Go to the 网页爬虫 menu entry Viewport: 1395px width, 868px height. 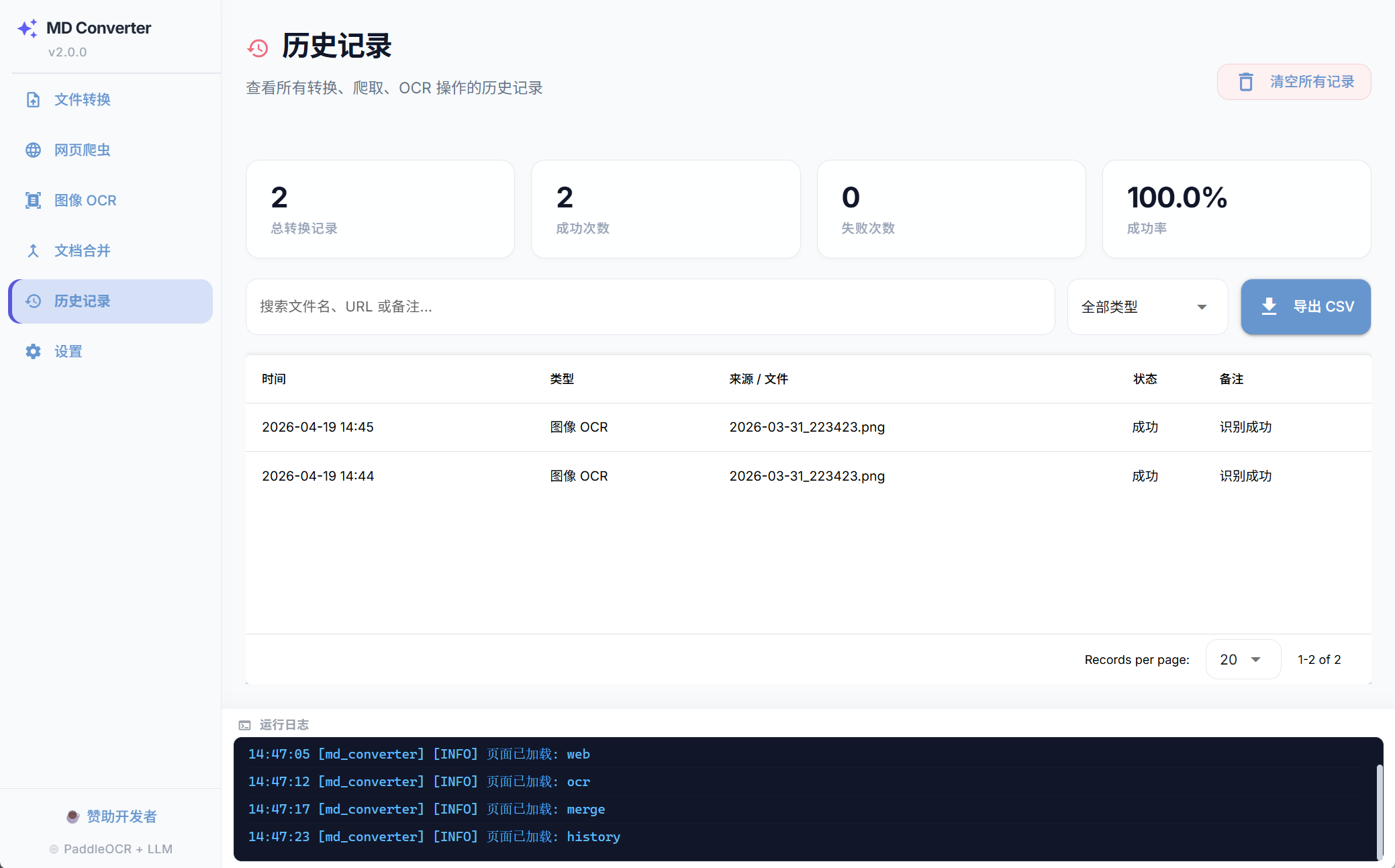[83, 150]
